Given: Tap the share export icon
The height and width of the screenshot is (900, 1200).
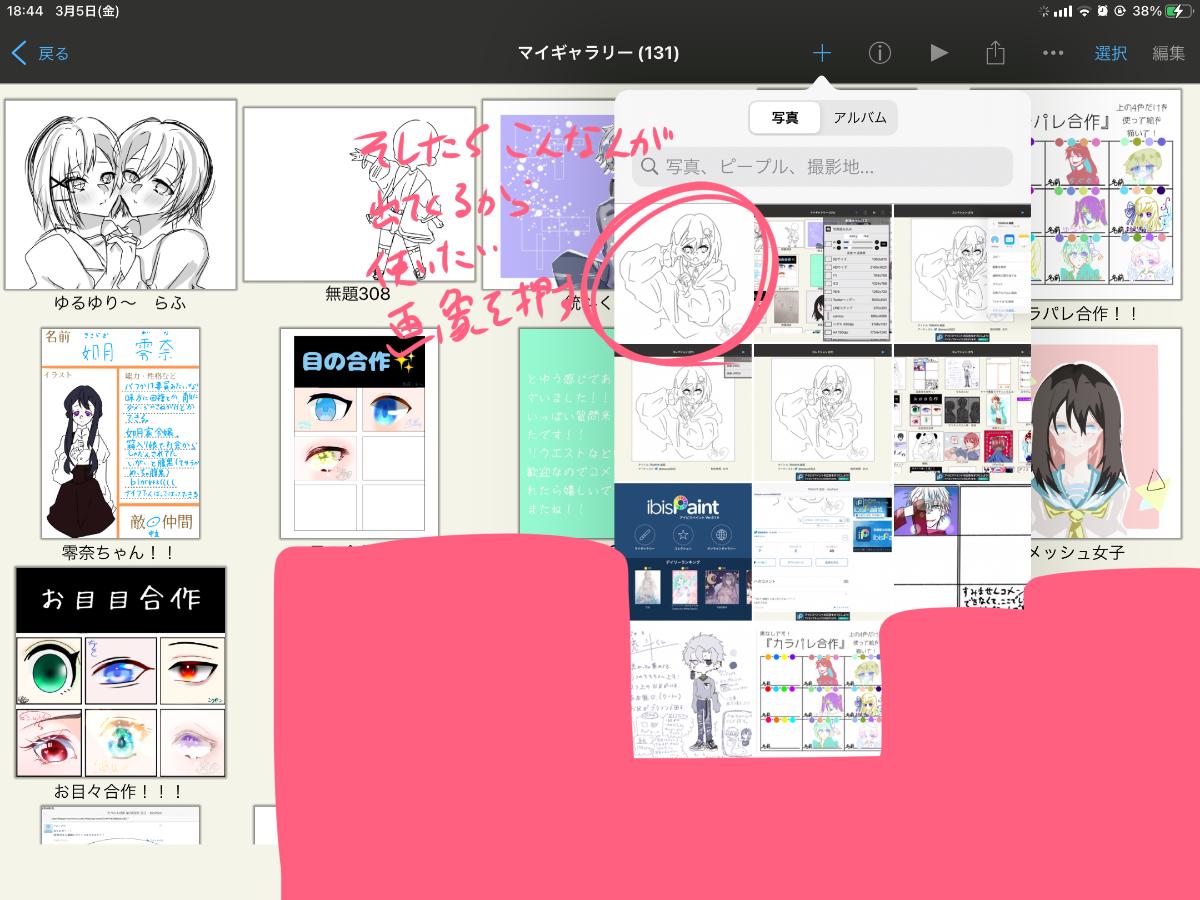Looking at the screenshot, I should click(x=995, y=53).
